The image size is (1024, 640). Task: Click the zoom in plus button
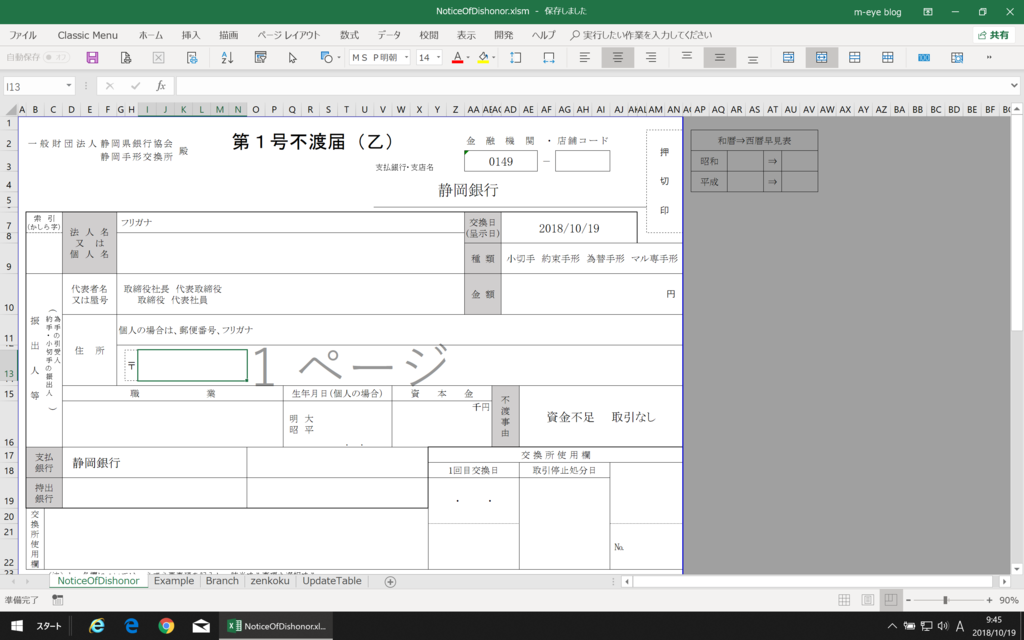click(x=989, y=600)
